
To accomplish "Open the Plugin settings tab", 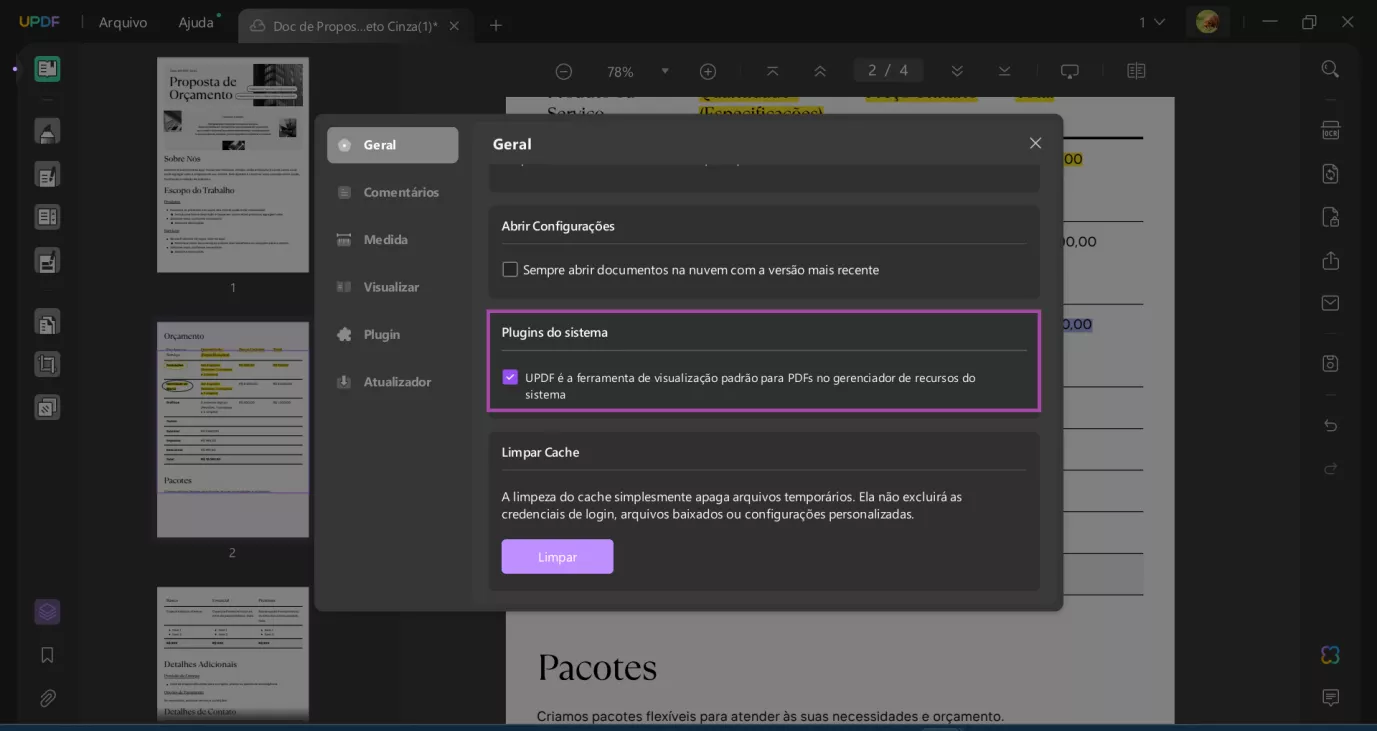I will pyautogui.click(x=392, y=334).
